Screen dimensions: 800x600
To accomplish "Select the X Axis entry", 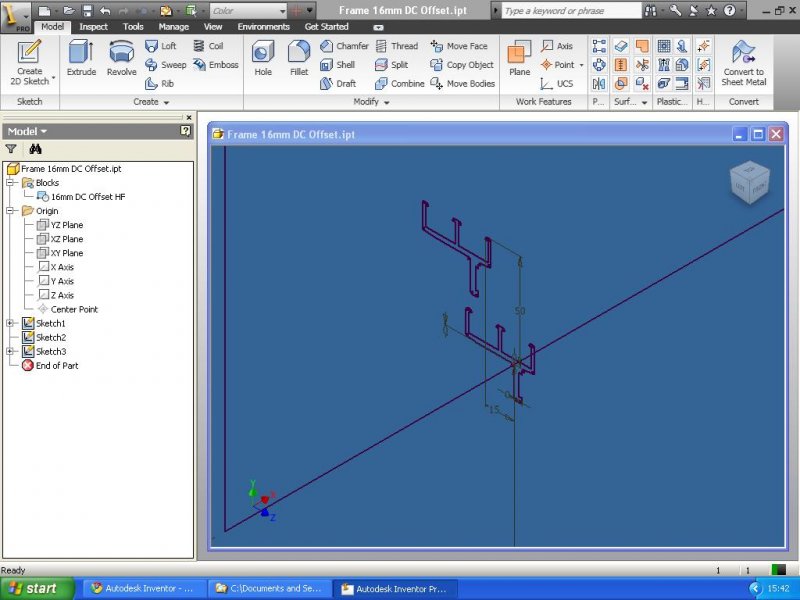I will tap(56, 267).
